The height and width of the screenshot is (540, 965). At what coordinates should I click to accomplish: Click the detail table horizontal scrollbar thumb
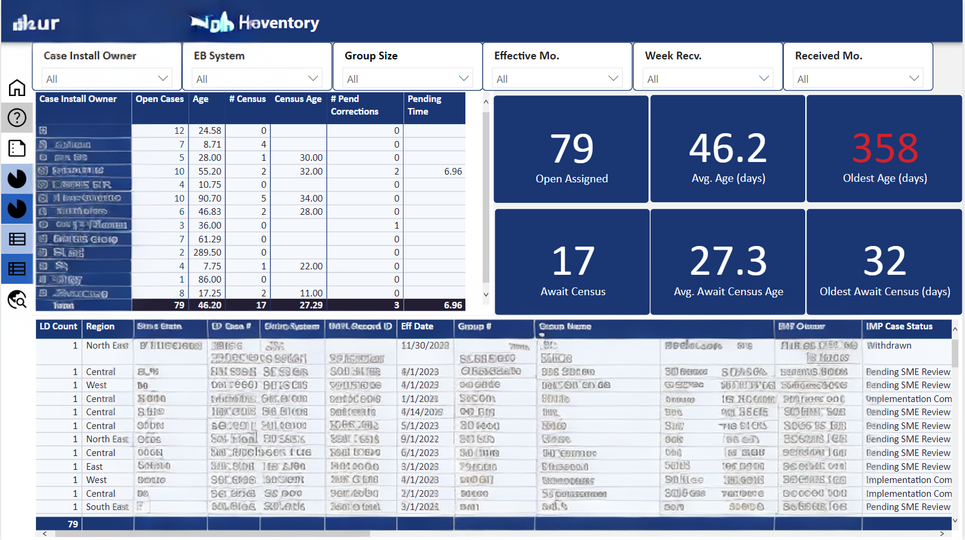click(x=212, y=534)
